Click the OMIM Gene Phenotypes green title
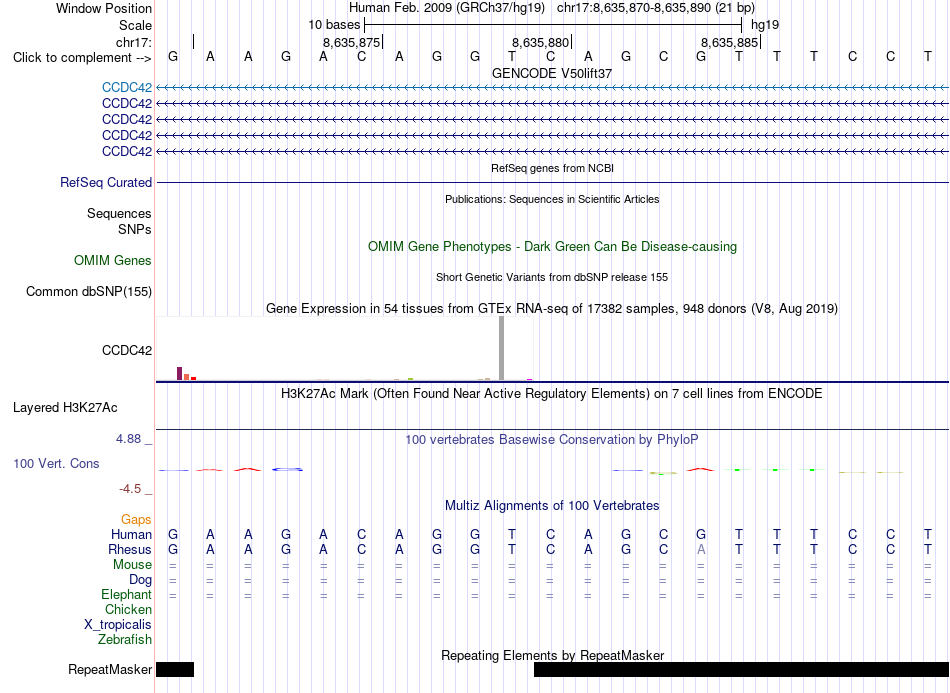This screenshot has width=950, height=693. 552,247
